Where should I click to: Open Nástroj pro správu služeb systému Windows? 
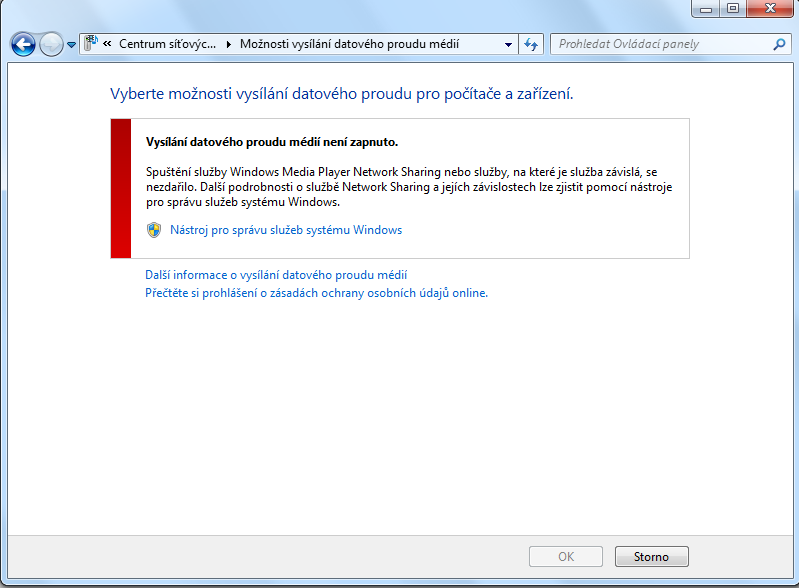[x=286, y=230]
